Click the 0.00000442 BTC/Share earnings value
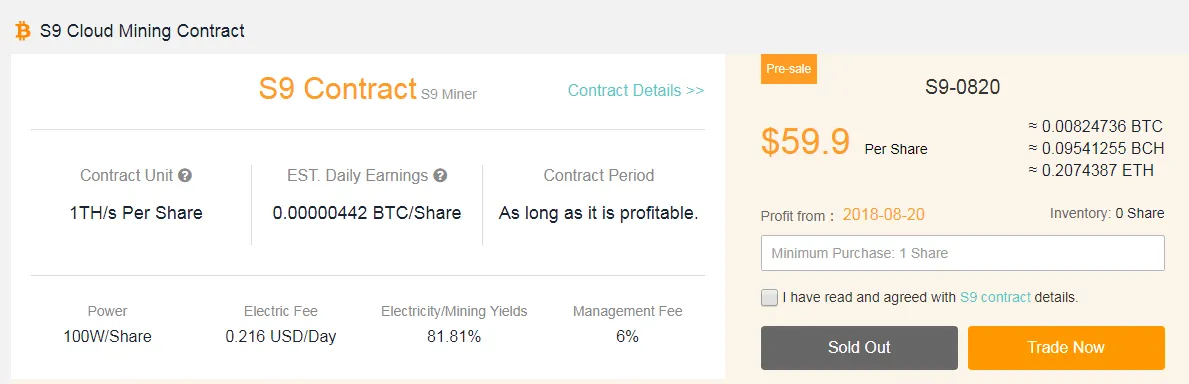Image resolution: width=1189 pixels, height=384 pixels. point(367,213)
